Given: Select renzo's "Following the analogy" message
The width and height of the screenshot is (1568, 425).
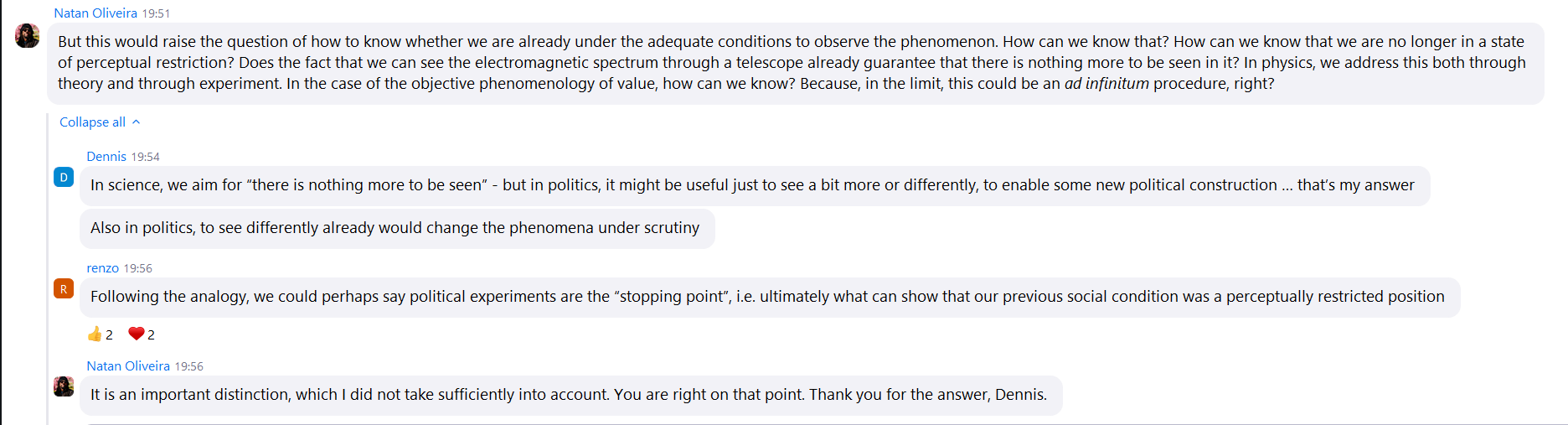Looking at the screenshot, I should (767, 297).
